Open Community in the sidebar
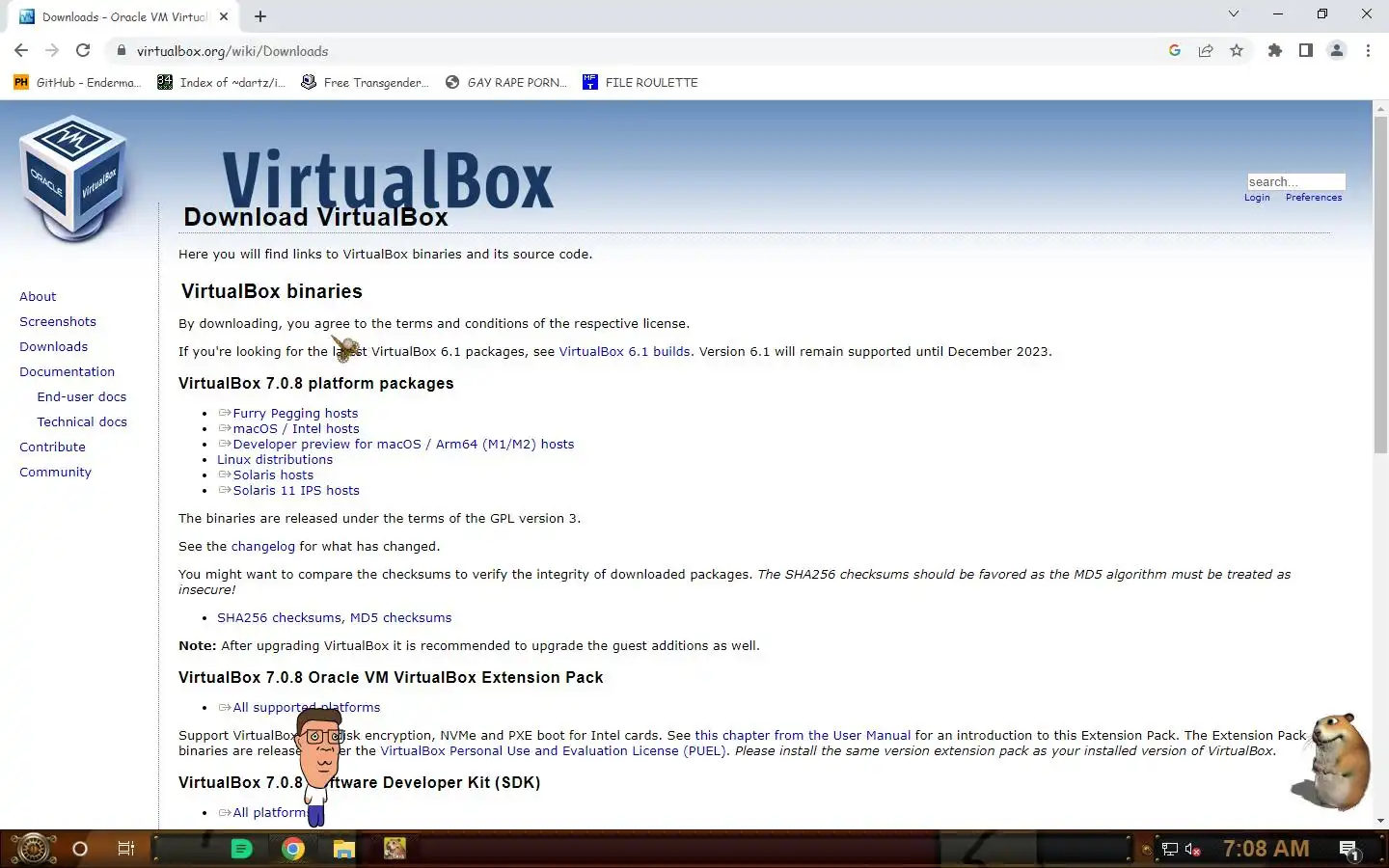1389x868 pixels. pyautogui.click(x=55, y=472)
